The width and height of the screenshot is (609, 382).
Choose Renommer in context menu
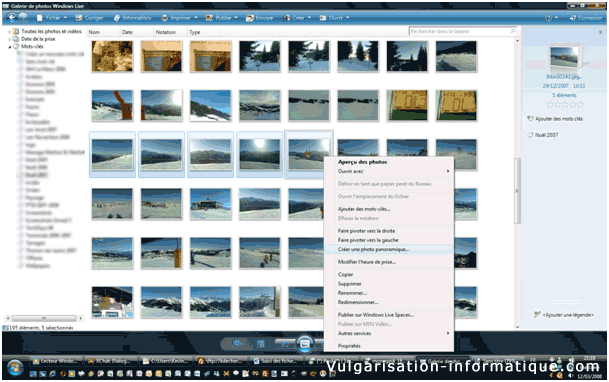click(x=389, y=293)
